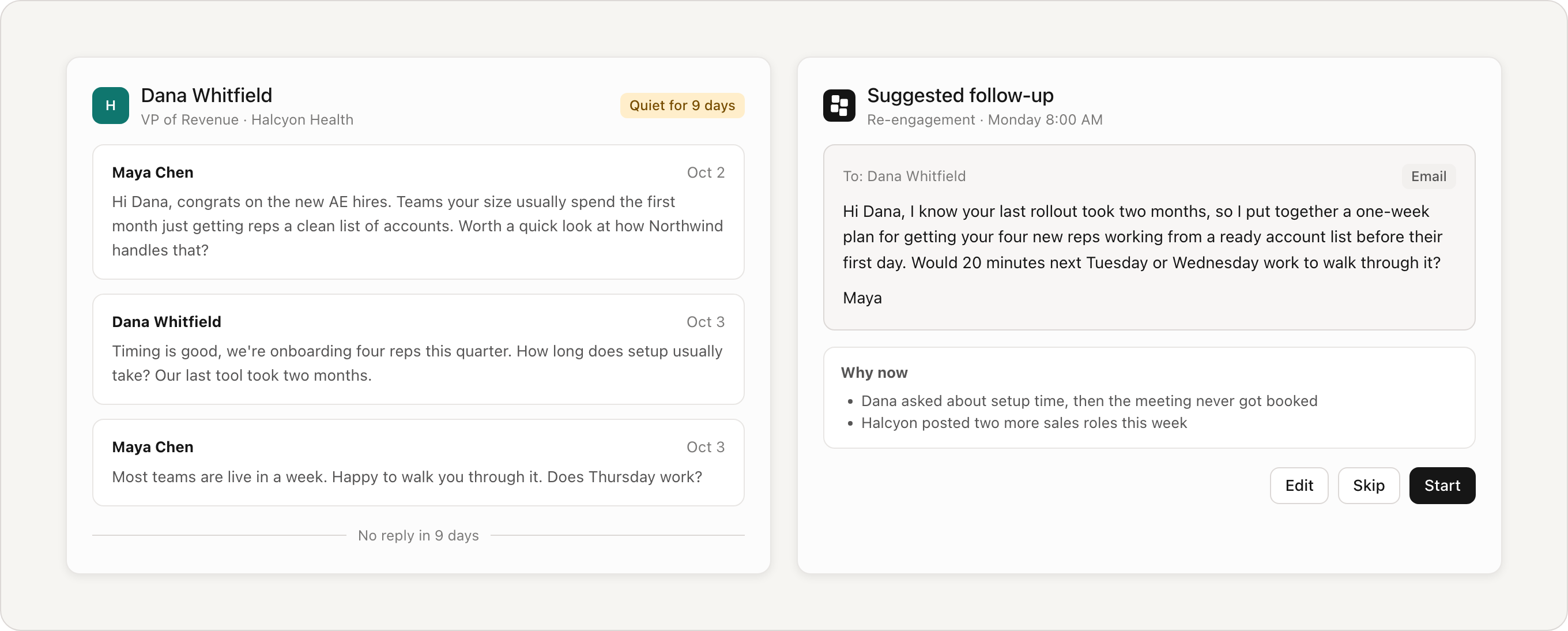Click the follow-up email body text

pyautogui.click(x=1142, y=237)
